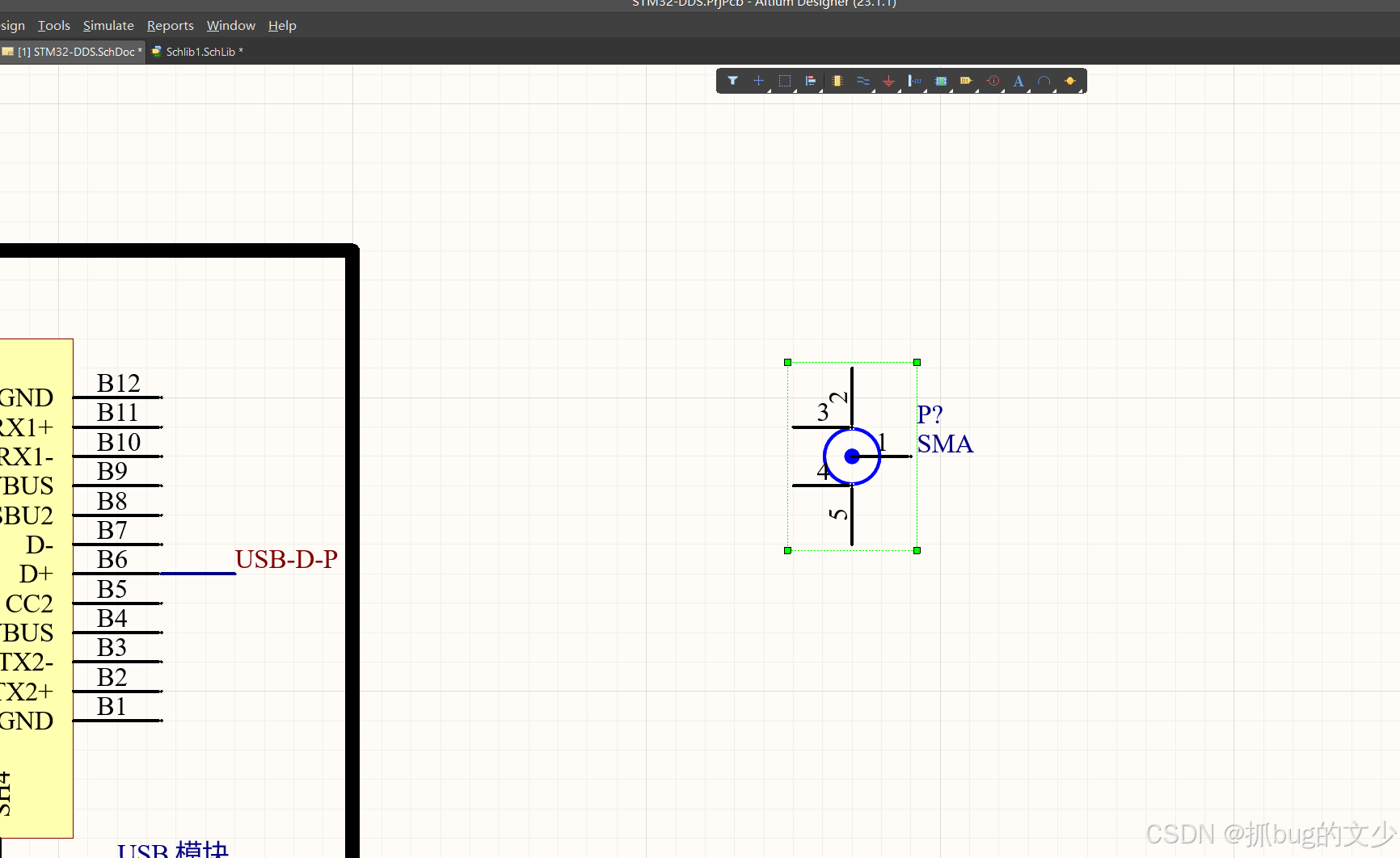
Task: Place a No ERC directive marker
Action: 993,81
